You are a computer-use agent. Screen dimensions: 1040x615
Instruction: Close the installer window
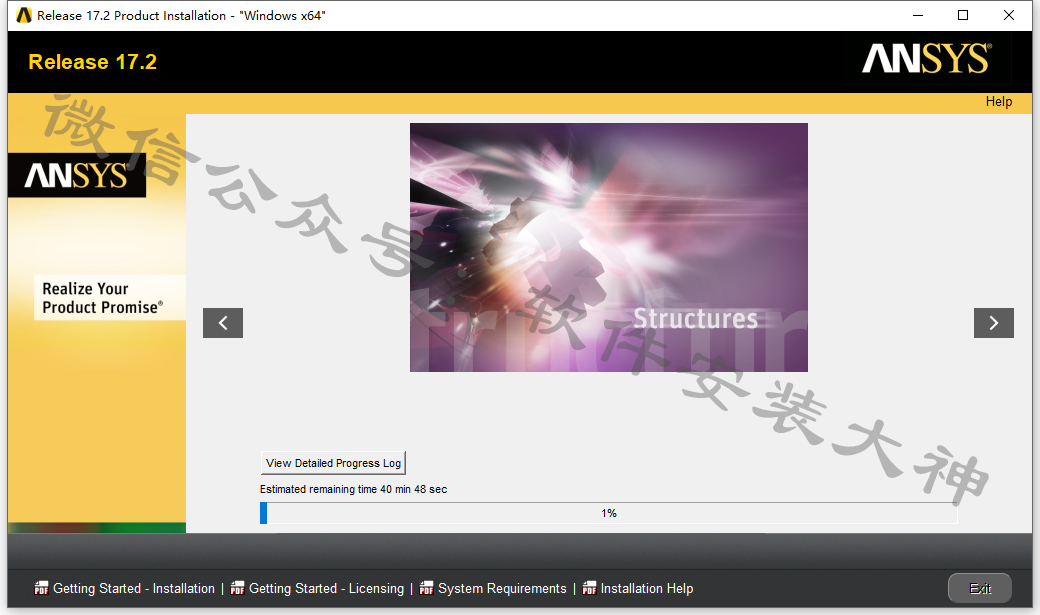[x=1009, y=15]
